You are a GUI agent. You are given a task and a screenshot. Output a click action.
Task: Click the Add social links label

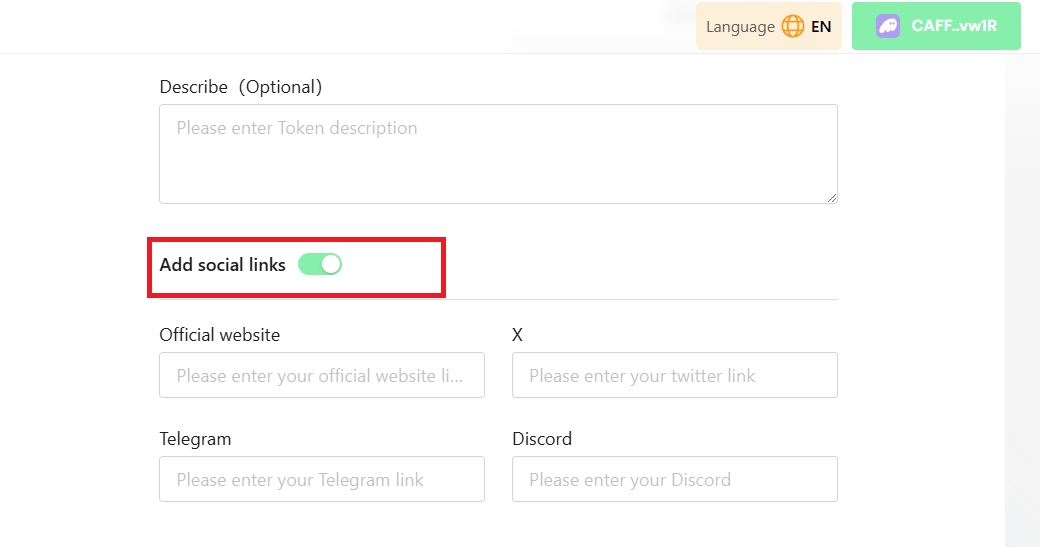[222, 265]
